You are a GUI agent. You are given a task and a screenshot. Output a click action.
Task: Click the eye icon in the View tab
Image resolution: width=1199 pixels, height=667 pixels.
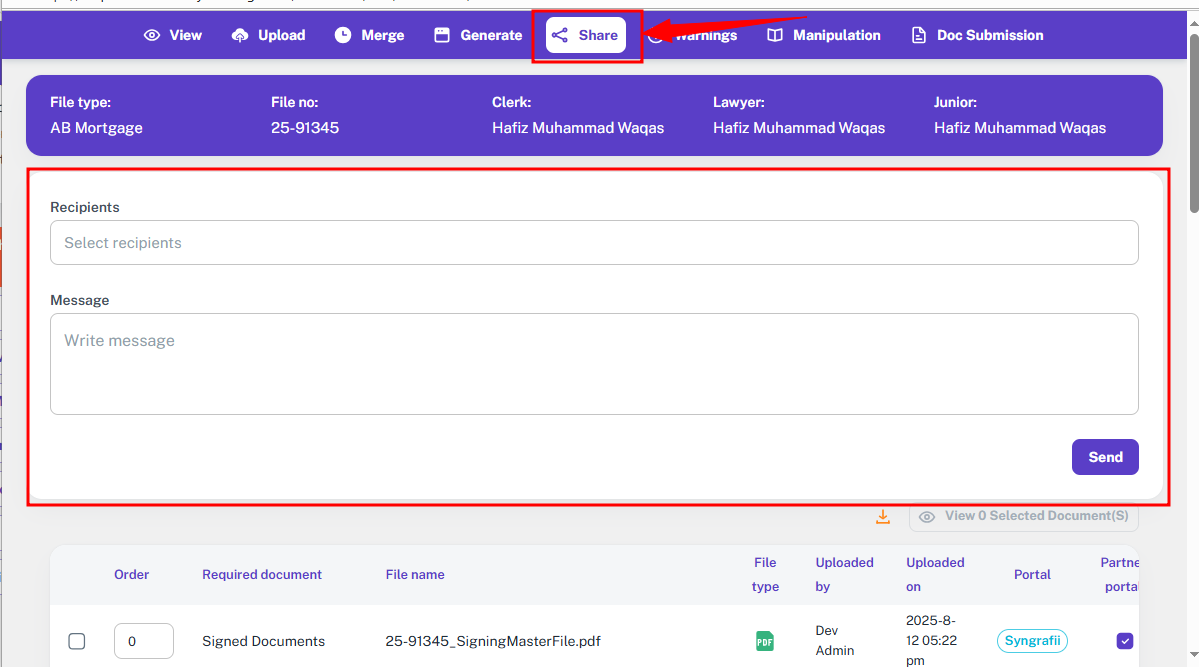coord(152,35)
